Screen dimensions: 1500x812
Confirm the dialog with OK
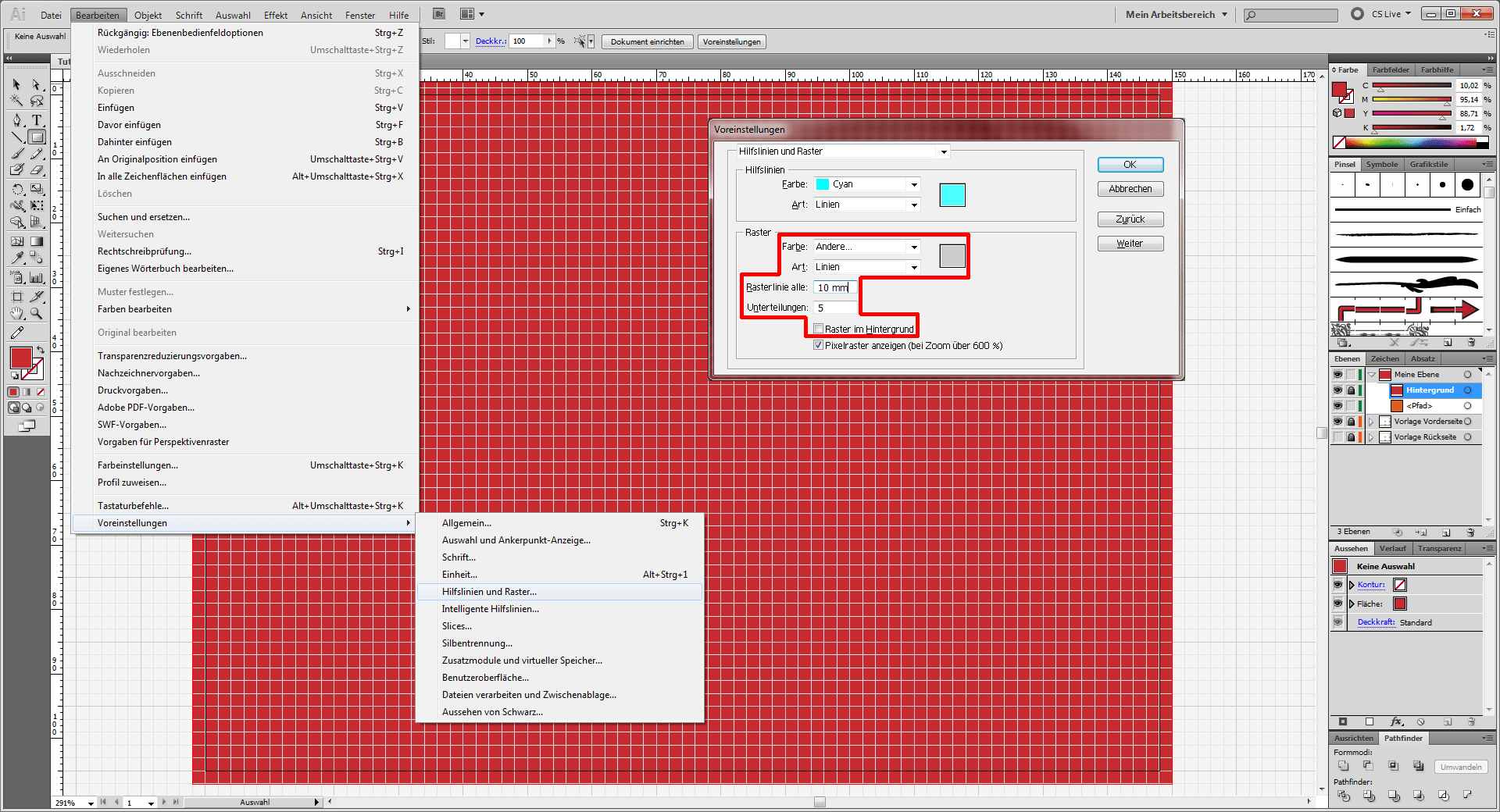coord(1130,165)
